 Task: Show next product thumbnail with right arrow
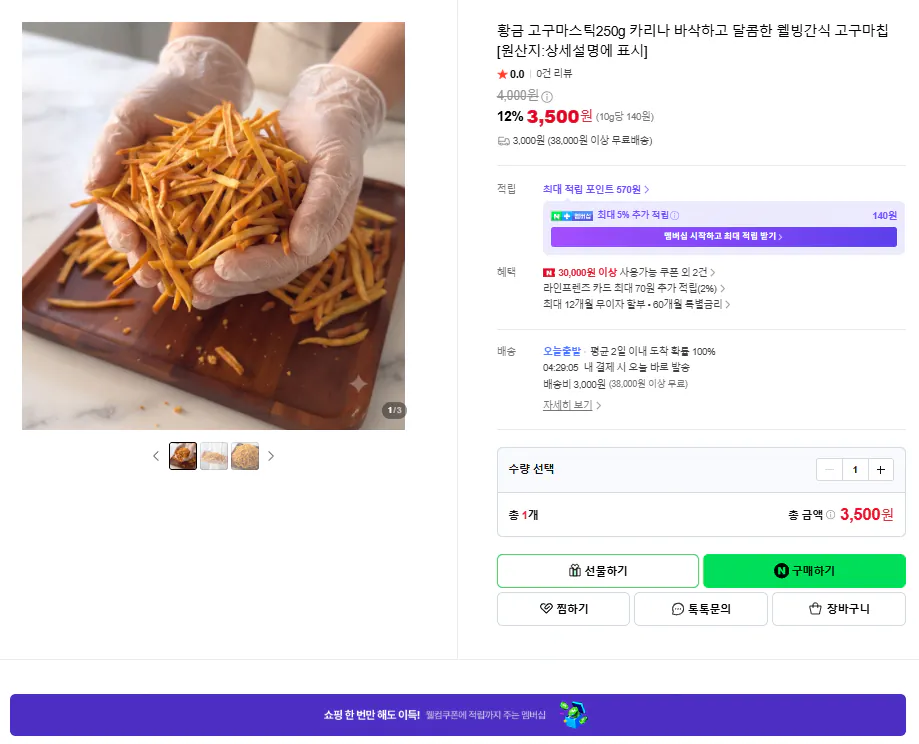coord(271,456)
